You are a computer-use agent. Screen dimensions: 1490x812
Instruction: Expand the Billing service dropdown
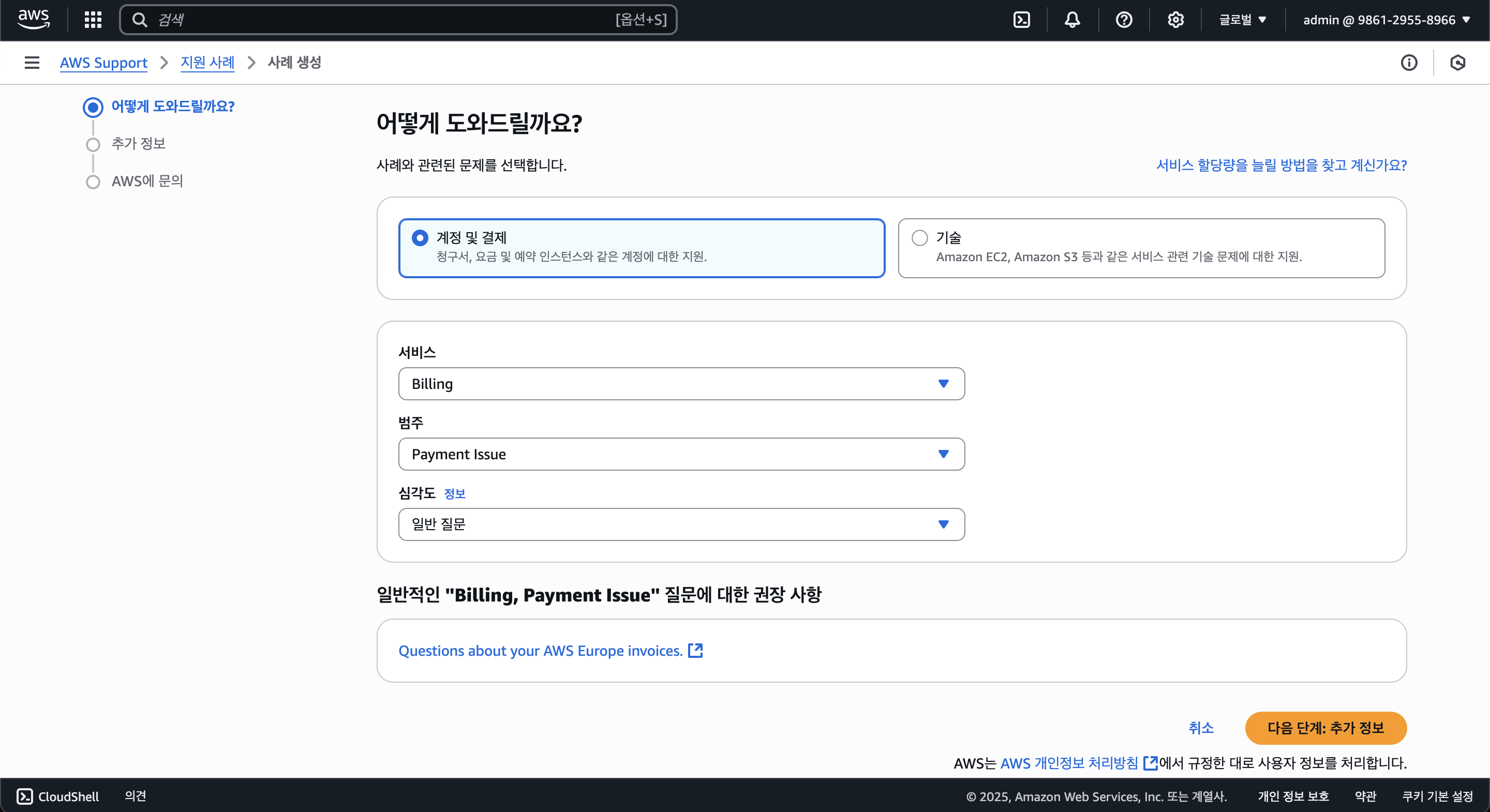[681, 383]
